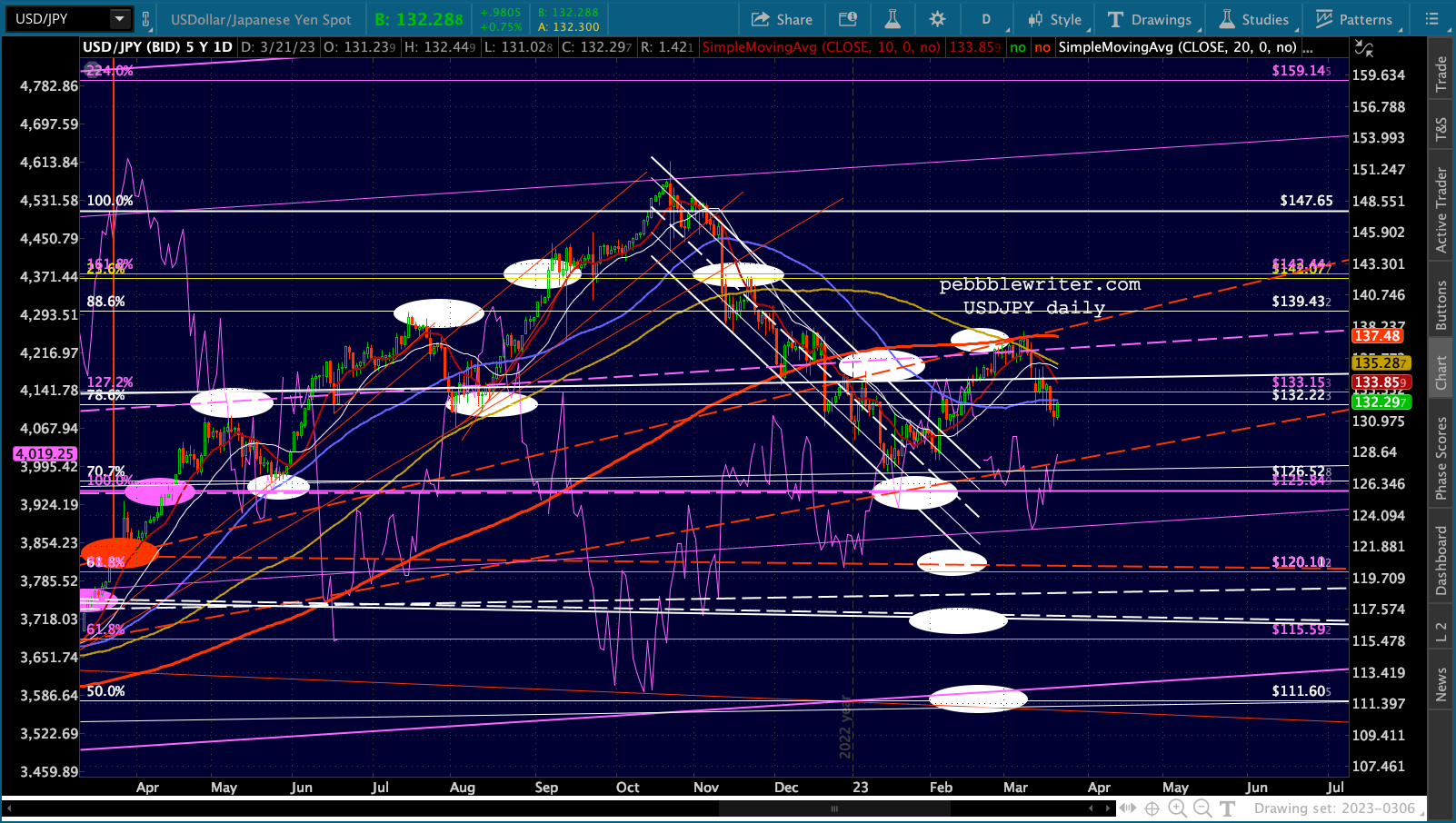
Task: Open the D timeframe selector
Action: [x=986, y=19]
